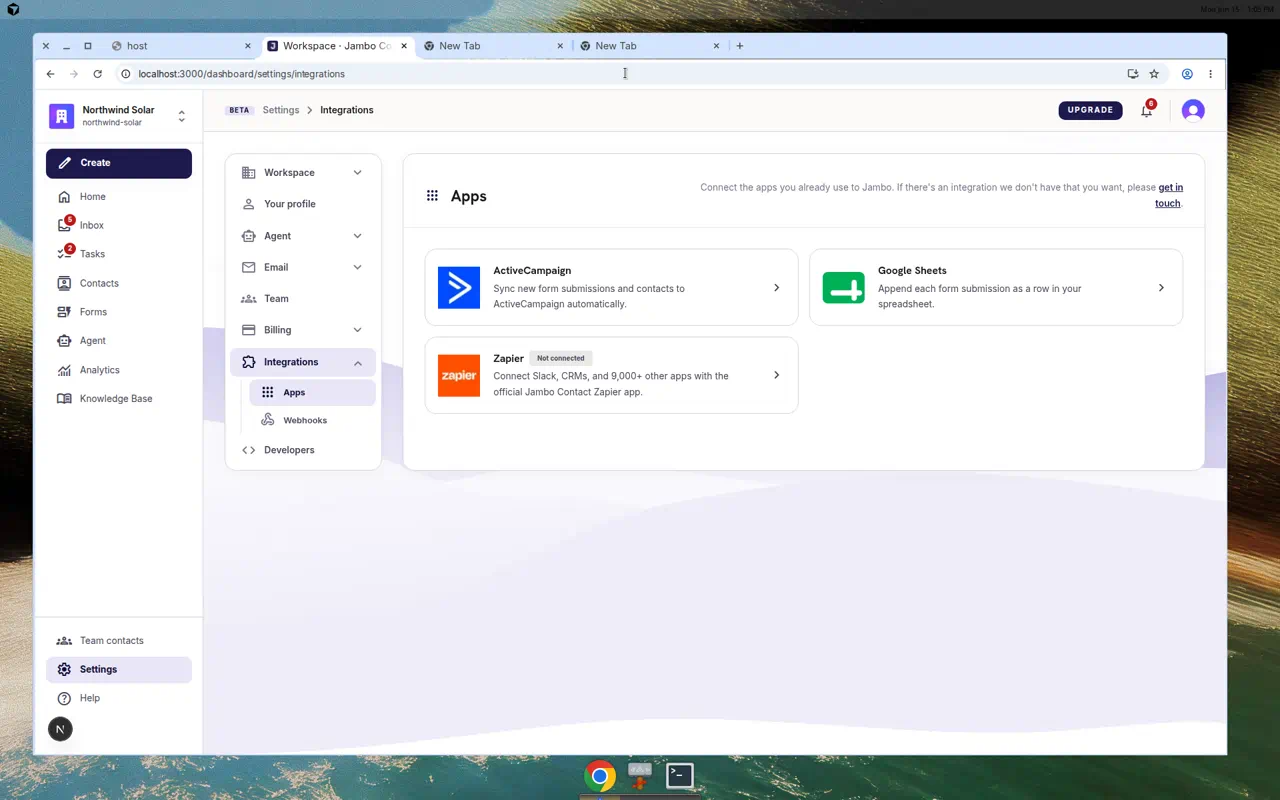Reload the page in browser
The image size is (1280, 800).
coord(97,74)
